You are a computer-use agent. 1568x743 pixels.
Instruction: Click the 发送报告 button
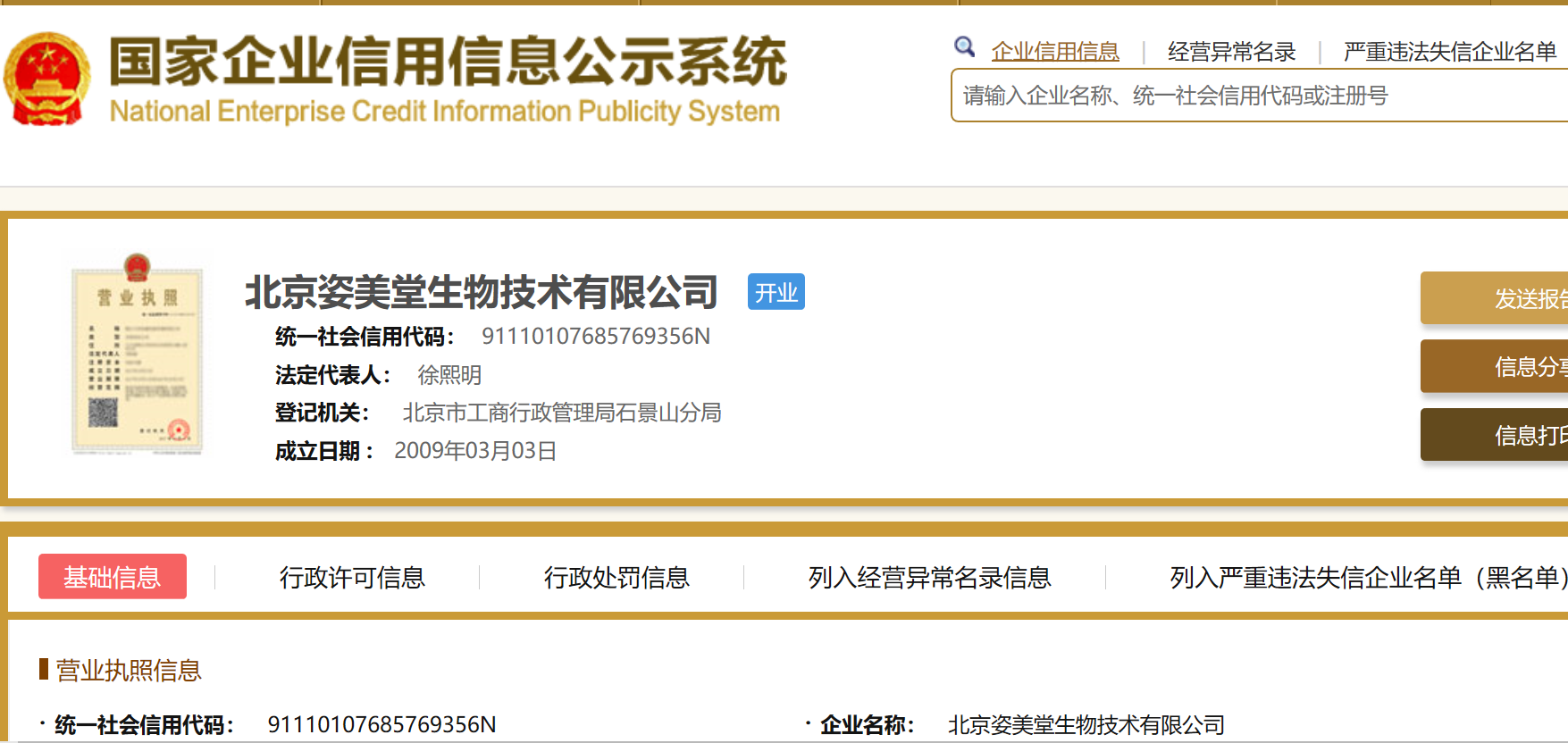[x=1494, y=298]
